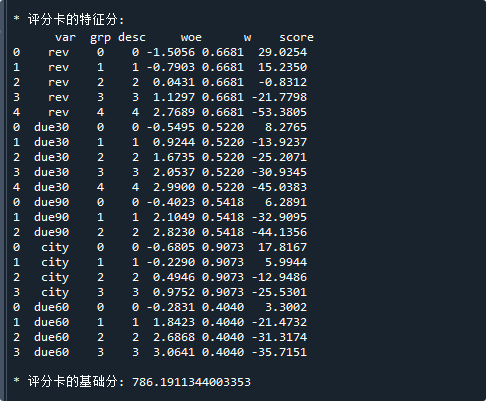Click the rev score value -0.8312
The image size is (486, 401).
pos(282,82)
